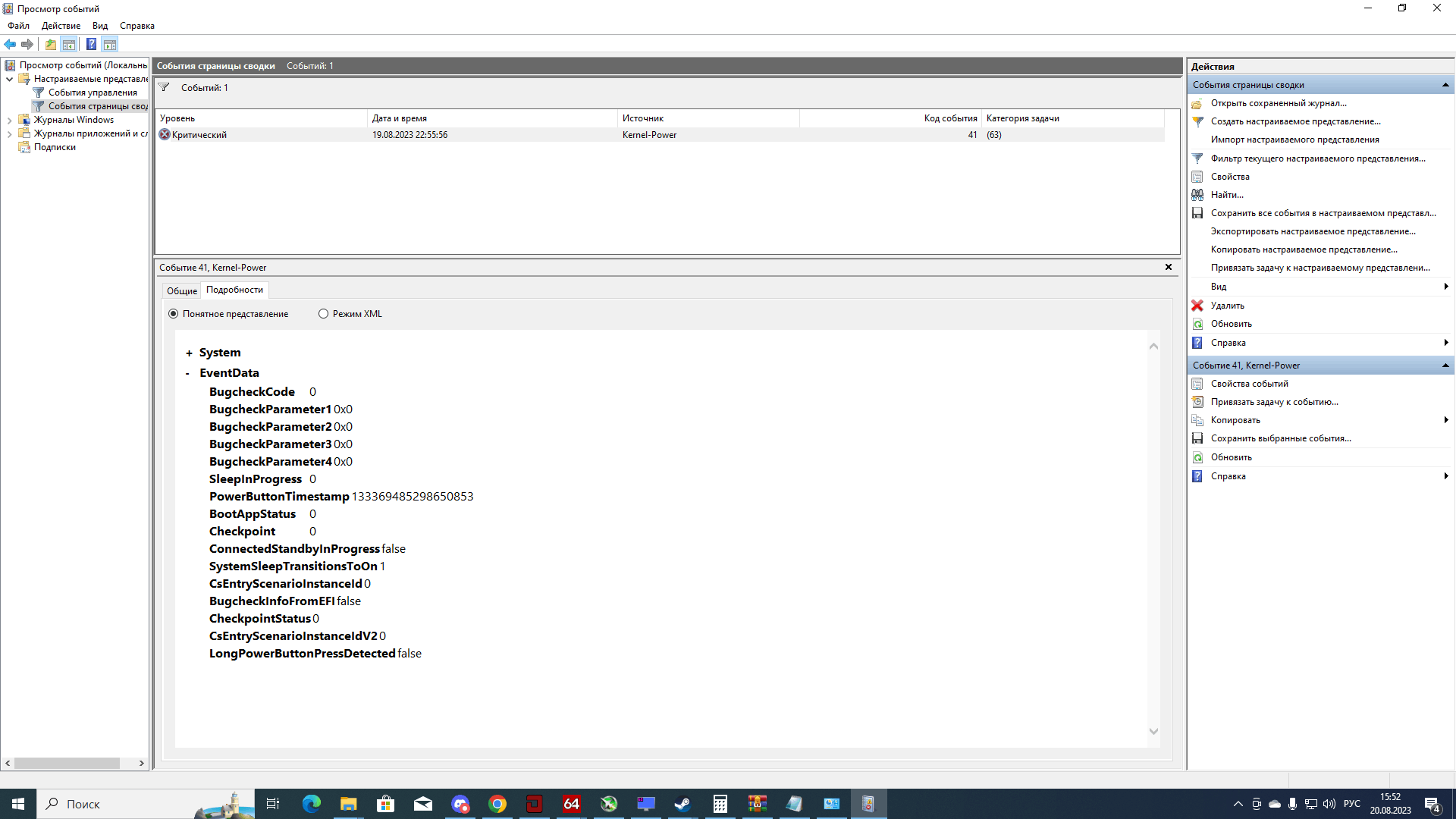Click the binoculars icon of Найти
This screenshot has height=819, width=1456.
[x=1197, y=195]
